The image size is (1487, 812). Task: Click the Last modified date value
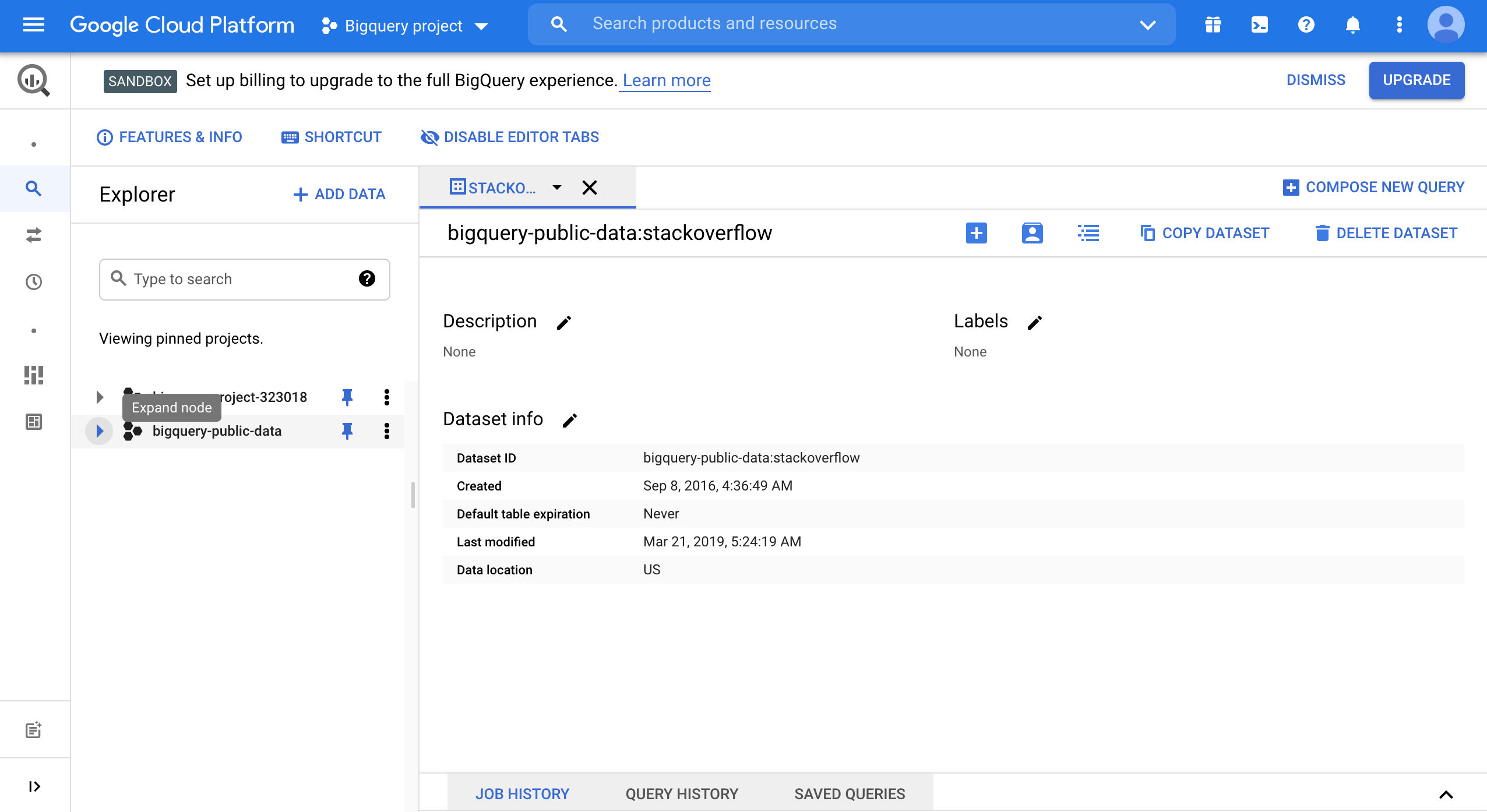(x=723, y=542)
